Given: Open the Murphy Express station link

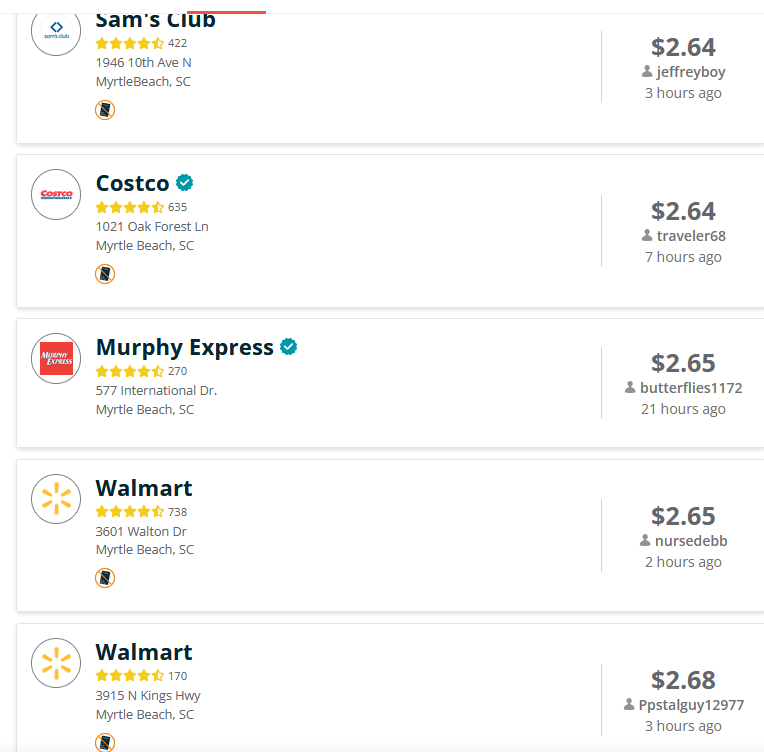Looking at the screenshot, I should pos(185,347).
